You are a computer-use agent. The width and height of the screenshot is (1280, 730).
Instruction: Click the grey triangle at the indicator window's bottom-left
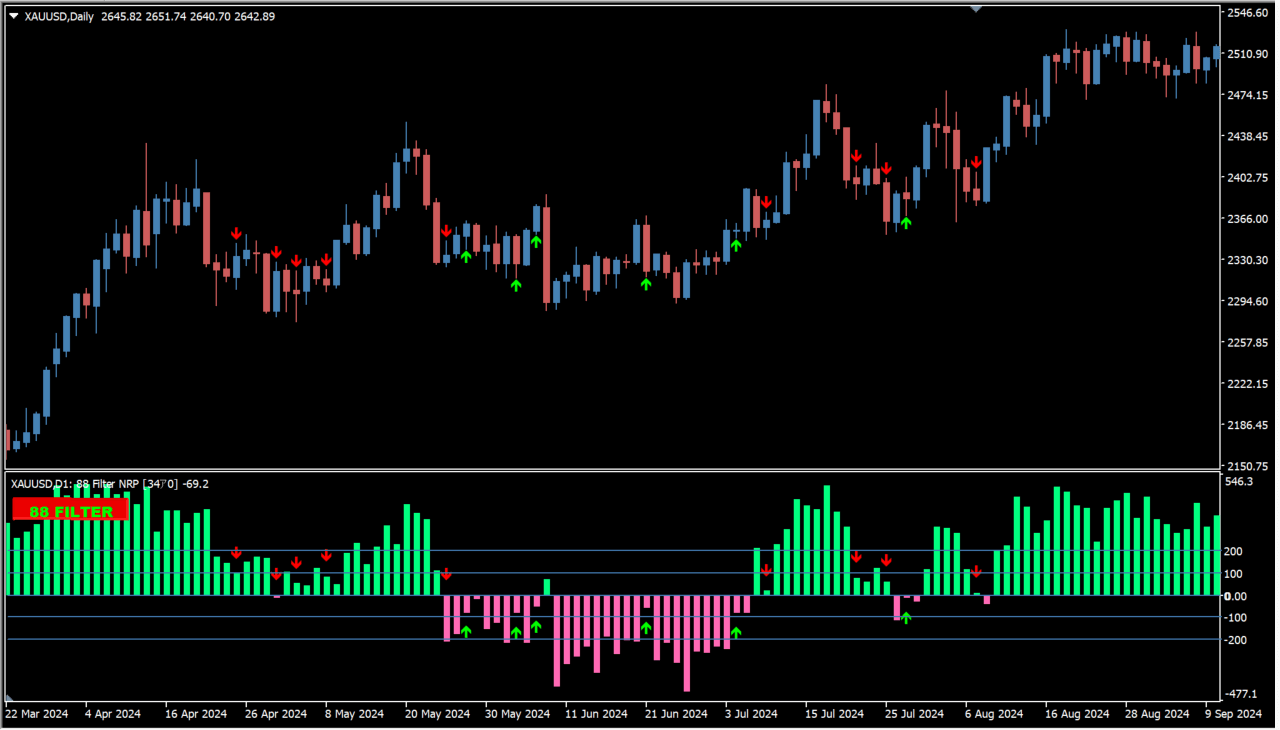tap(10, 697)
